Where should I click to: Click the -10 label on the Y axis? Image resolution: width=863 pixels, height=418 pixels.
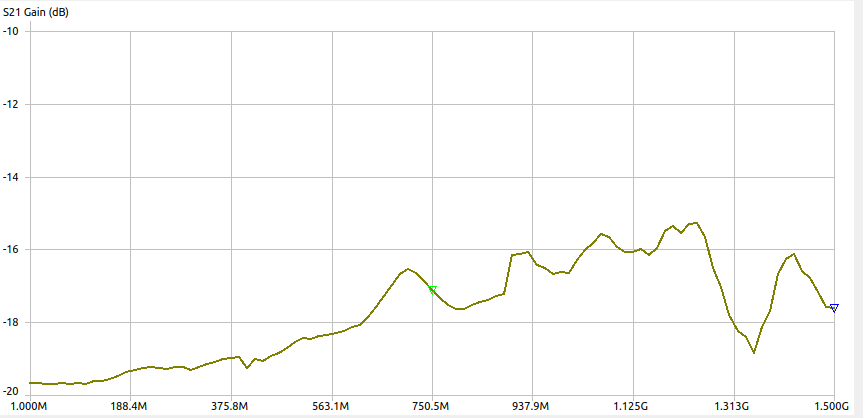(12, 31)
